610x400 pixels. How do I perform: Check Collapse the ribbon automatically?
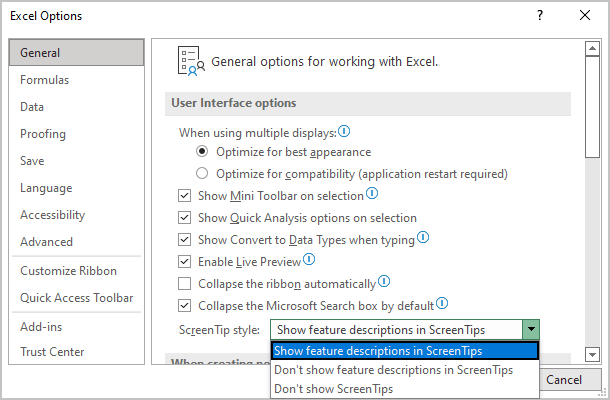coord(184,284)
